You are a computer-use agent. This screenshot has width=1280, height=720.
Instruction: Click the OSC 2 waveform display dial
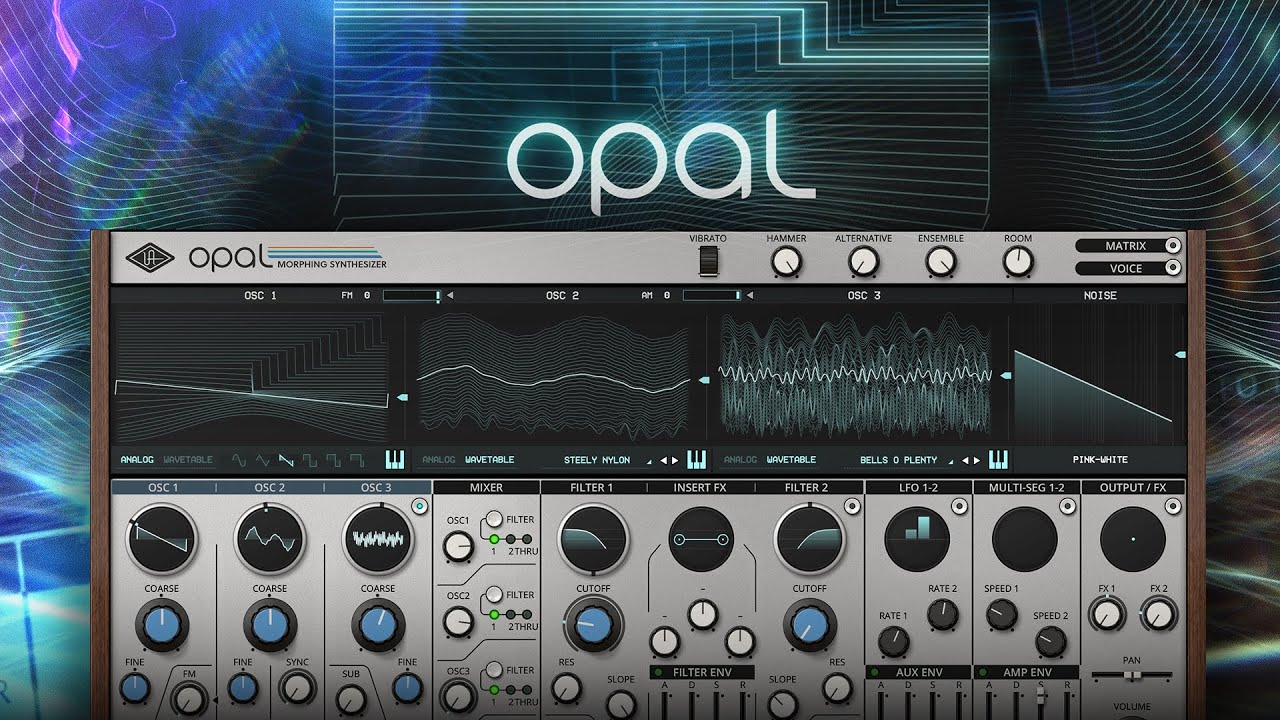click(269, 538)
